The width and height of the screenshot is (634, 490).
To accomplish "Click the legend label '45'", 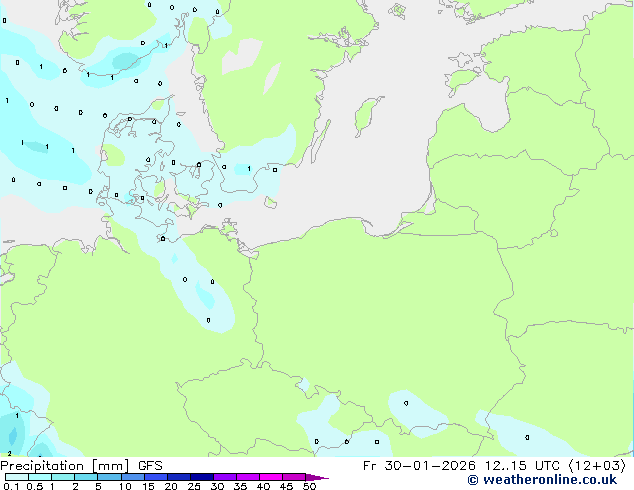I will pos(286,486).
